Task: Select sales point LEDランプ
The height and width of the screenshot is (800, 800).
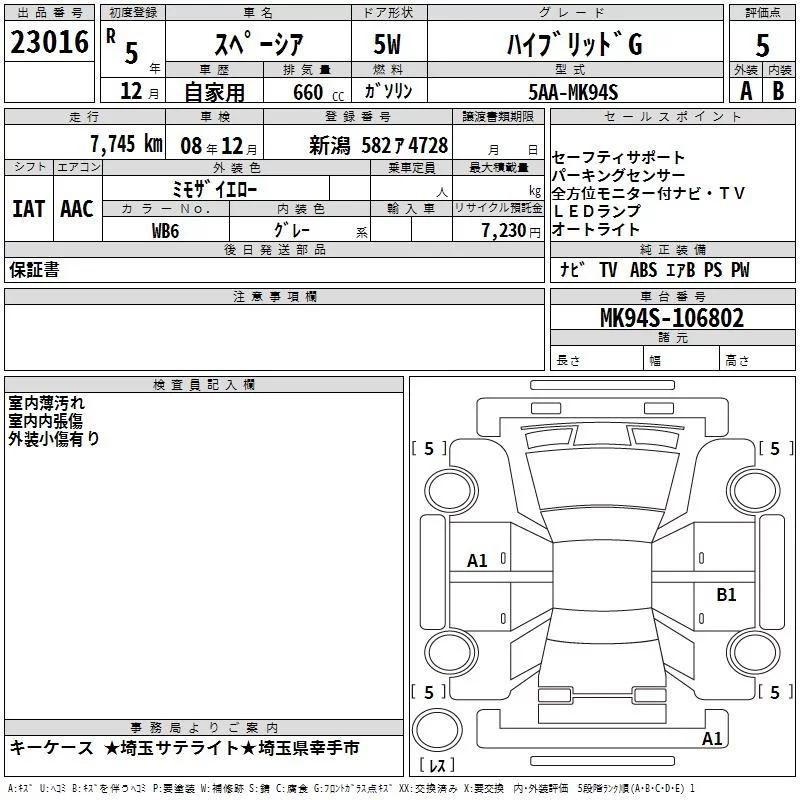Action: (x=596, y=211)
